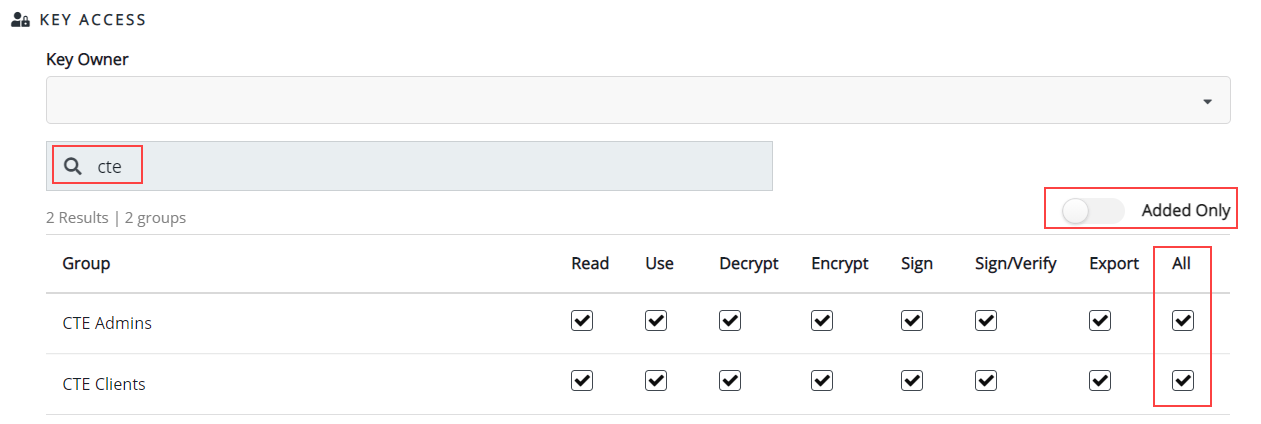Uncheck Use for CTE Admins
1261x424 pixels.
[x=656, y=321]
